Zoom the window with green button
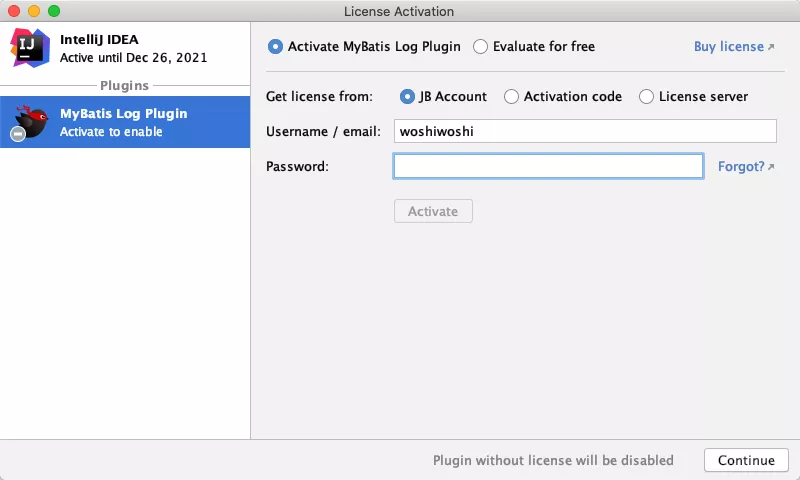 click(x=54, y=11)
